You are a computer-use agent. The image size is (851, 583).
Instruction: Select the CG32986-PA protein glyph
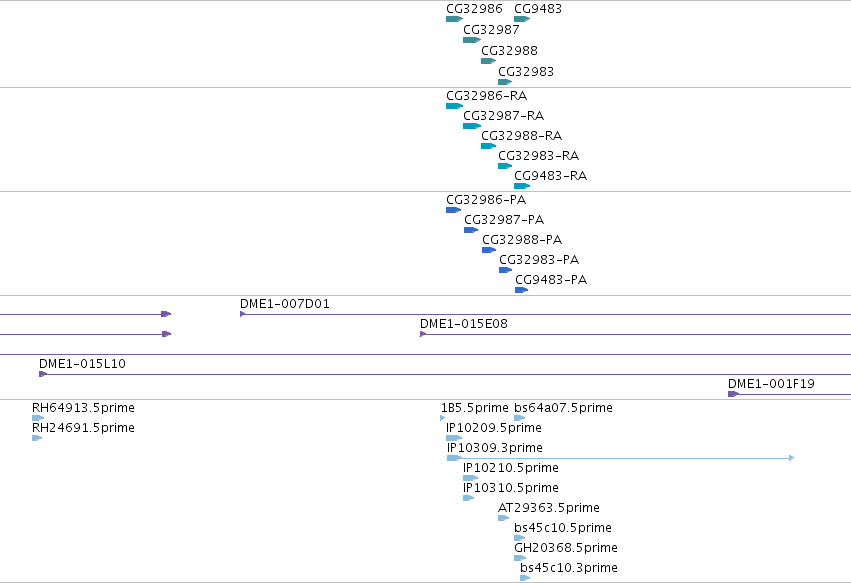click(x=453, y=211)
